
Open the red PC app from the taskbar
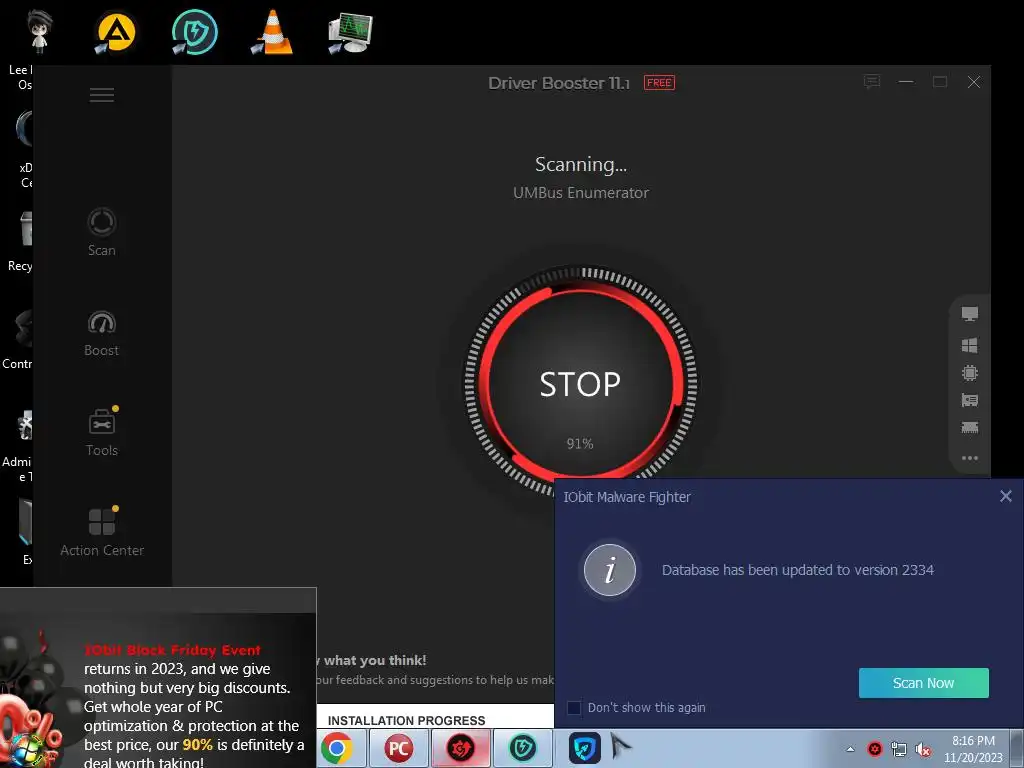(399, 748)
